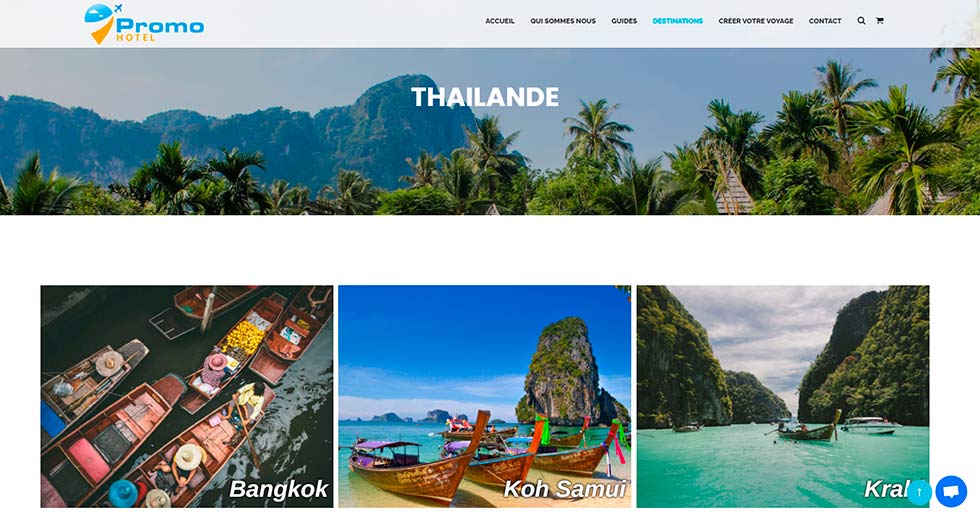
Task: Click the Promo Hotel logo
Action: point(144,24)
